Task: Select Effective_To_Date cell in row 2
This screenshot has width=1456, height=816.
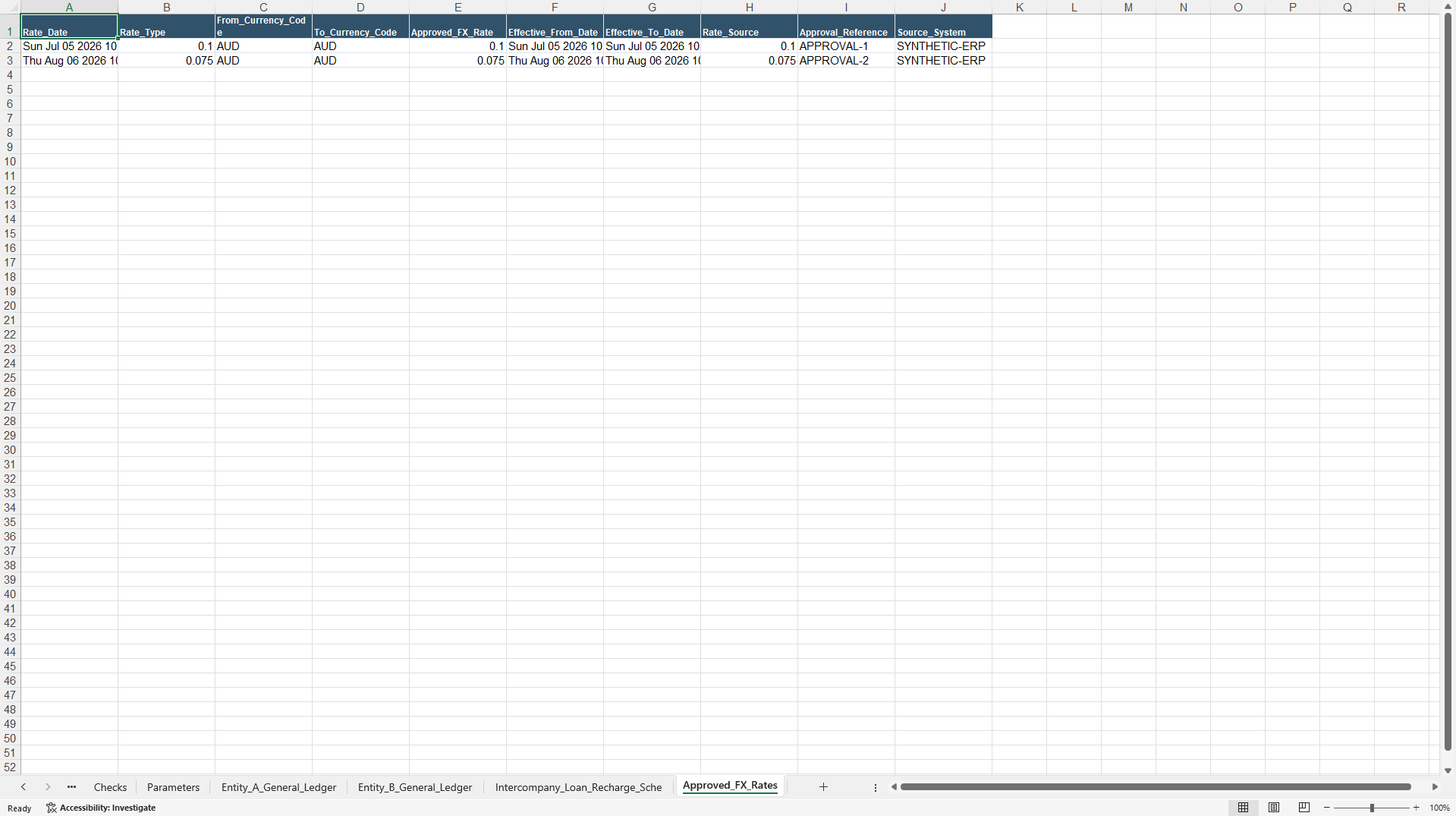Action: pos(652,46)
